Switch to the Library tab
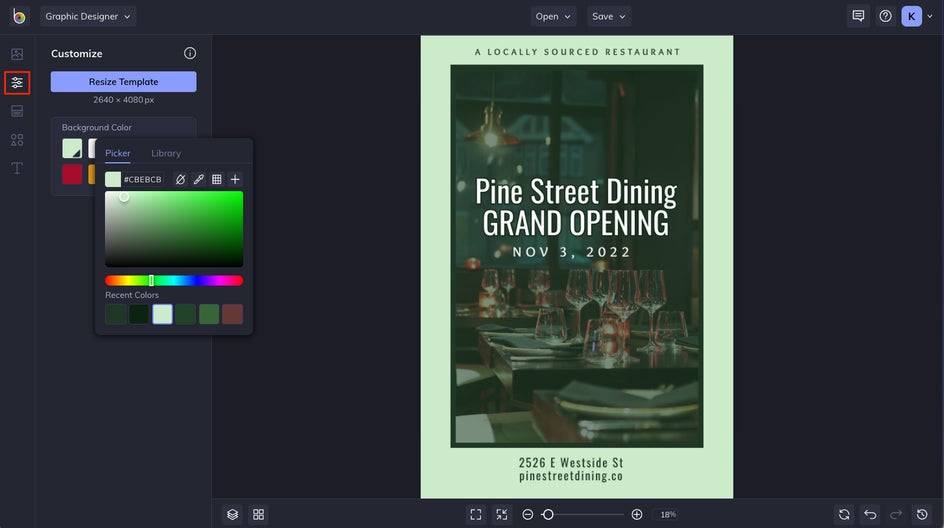944x528 pixels. point(166,153)
